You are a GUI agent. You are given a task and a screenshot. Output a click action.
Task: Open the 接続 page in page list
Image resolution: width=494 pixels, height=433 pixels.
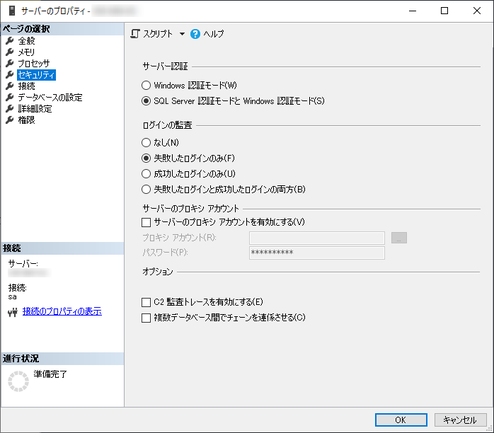click(26, 86)
